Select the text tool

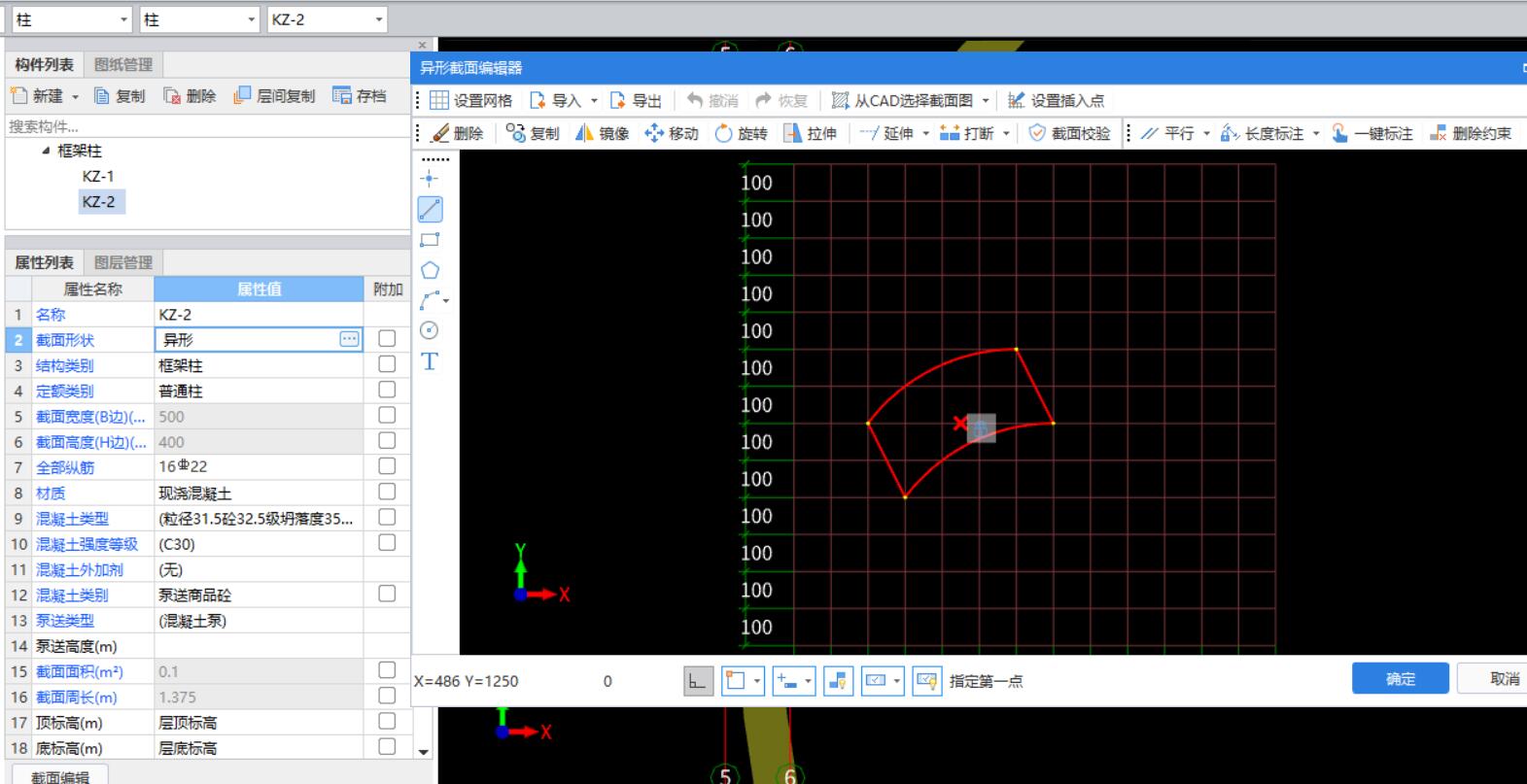[430, 361]
